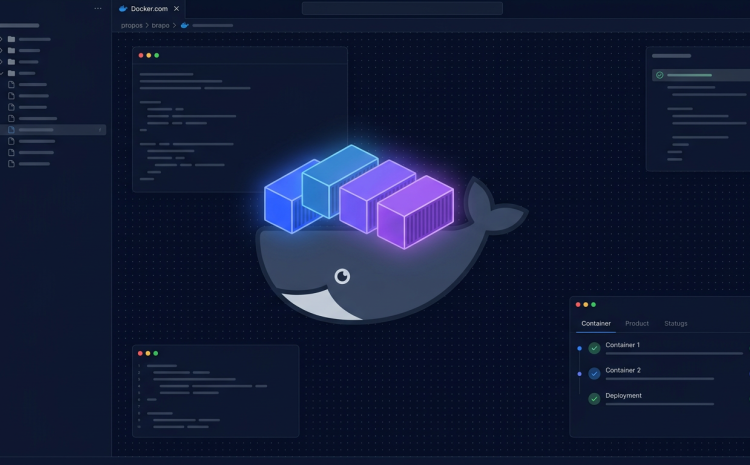Close the line-numbered code window via red dot
This screenshot has height=465, width=750.
[x=140, y=354]
